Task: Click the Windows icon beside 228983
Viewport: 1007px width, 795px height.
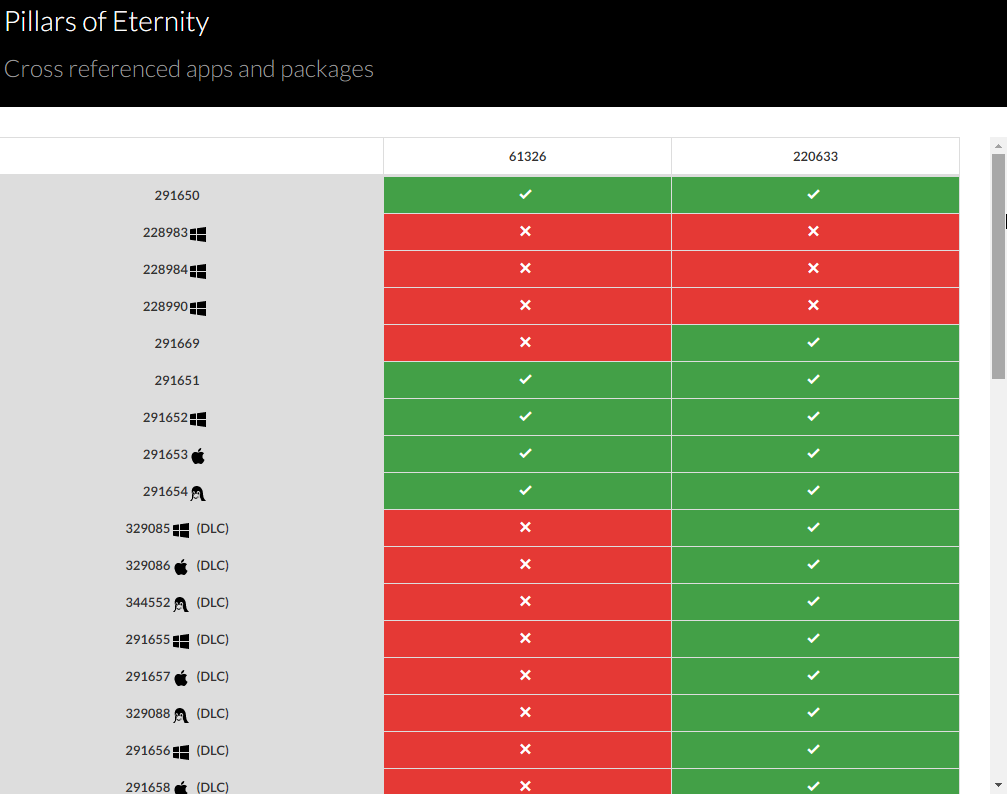Action: tap(198, 233)
